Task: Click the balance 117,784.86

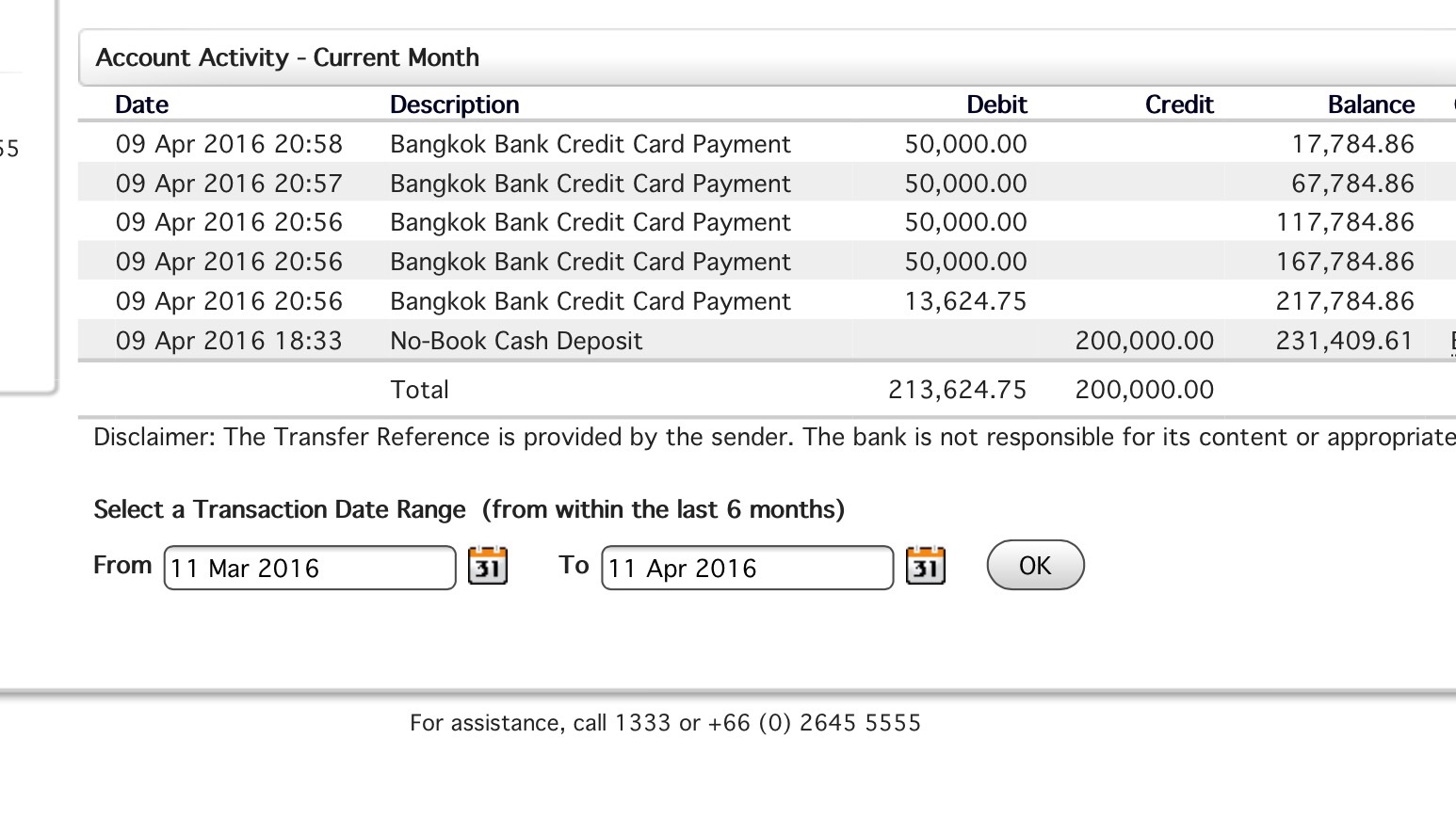Action: point(1345,222)
